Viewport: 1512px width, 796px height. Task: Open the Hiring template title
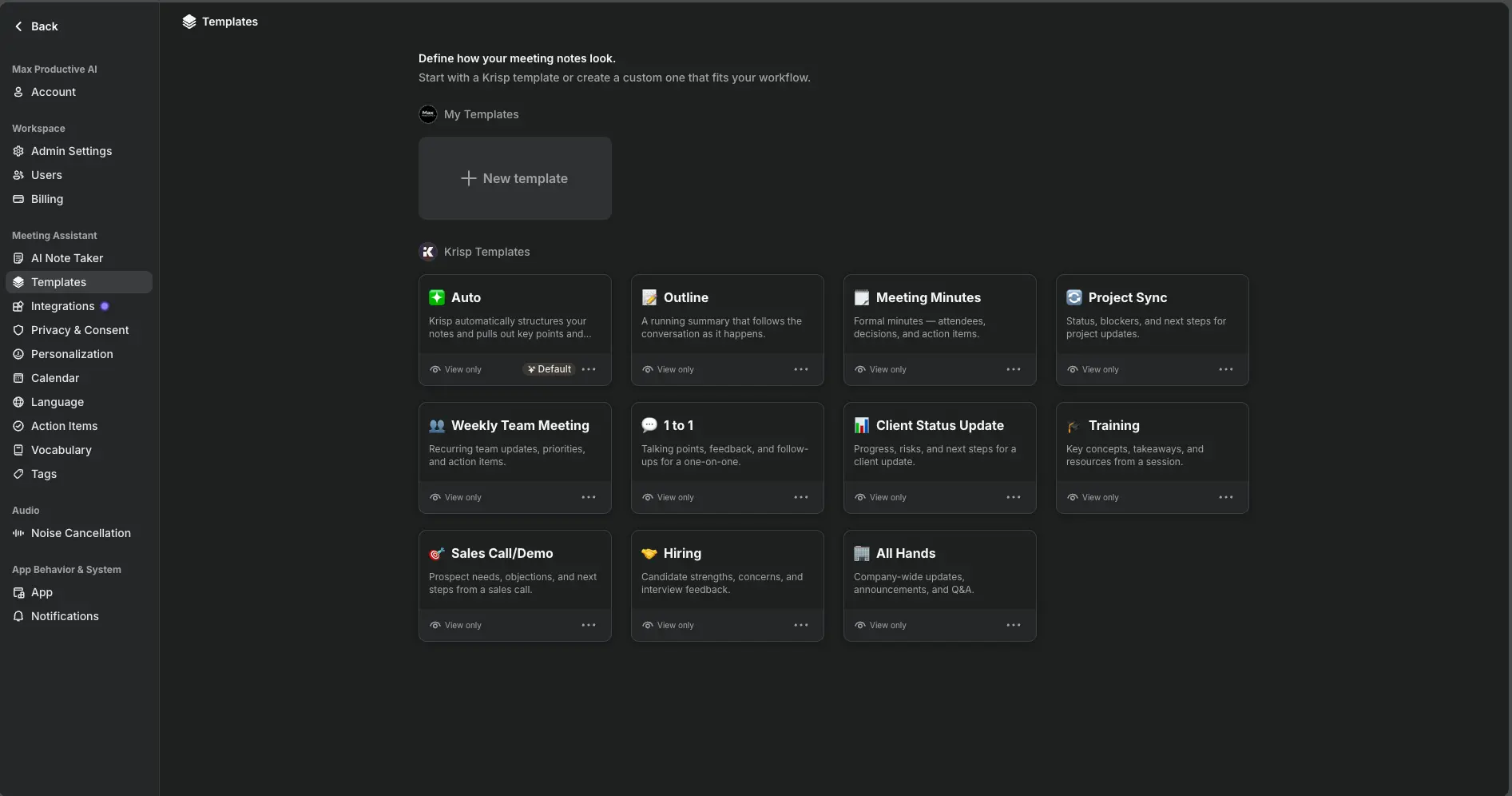pyautogui.click(x=682, y=553)
